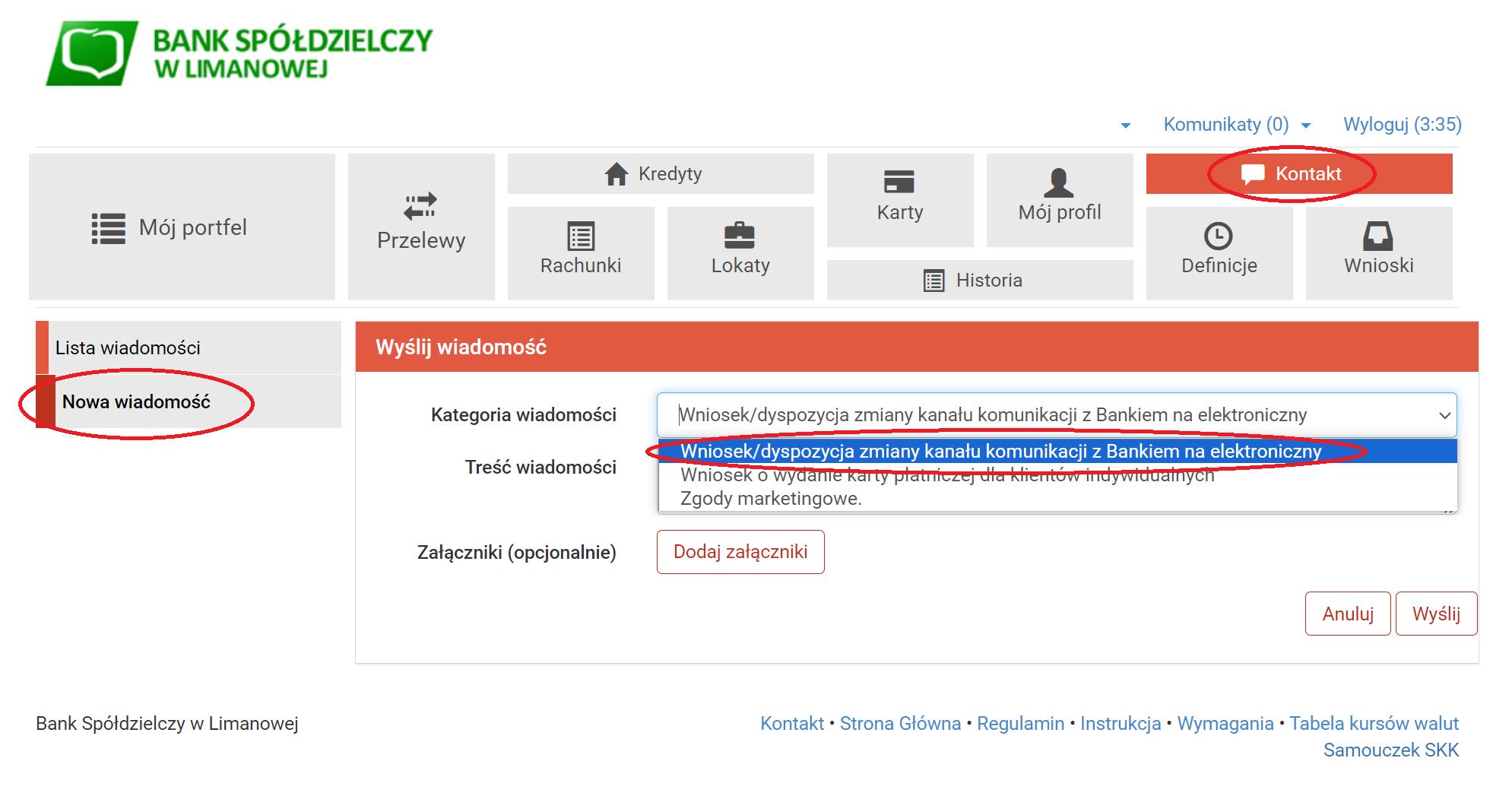Open the Tabela kursów walut footer link
The image size is (1512, 793).
pyautogui.click(x=1374, y=723)
